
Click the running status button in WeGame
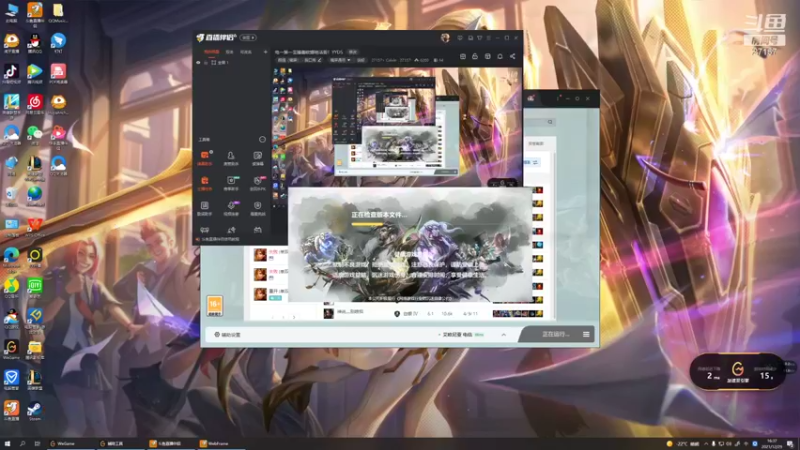click(x=555, y=334)
